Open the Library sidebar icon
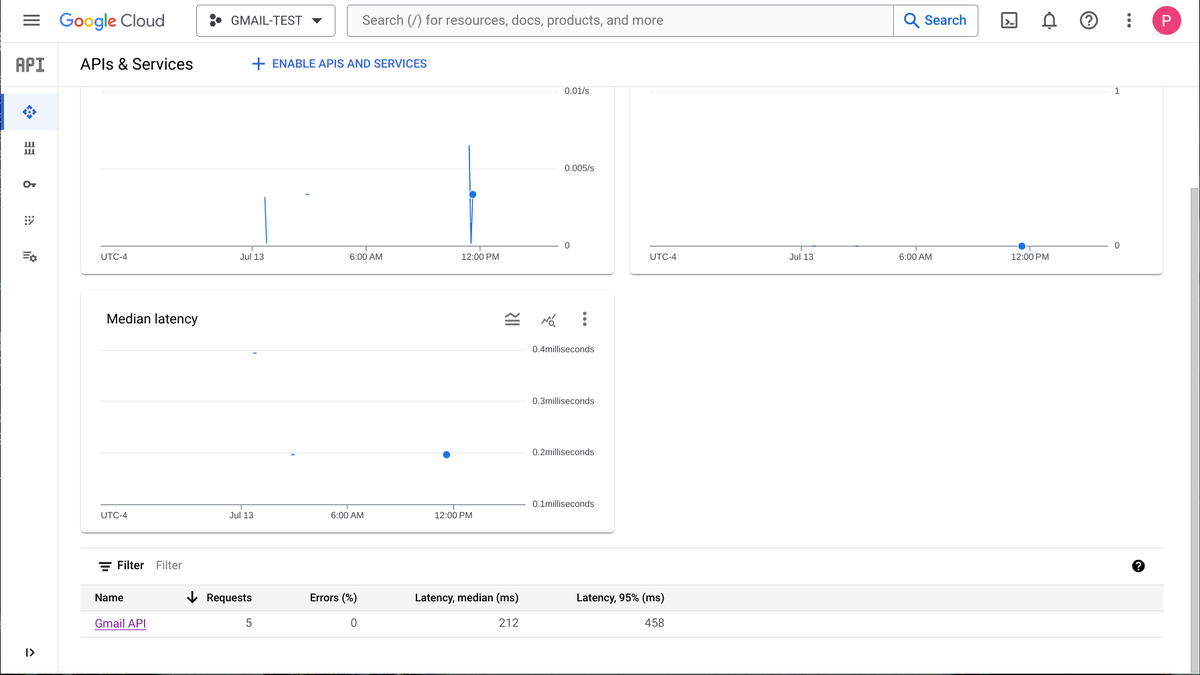This screenshot has width=1200, height=675. pyautogui.click(x=29, y=148)
